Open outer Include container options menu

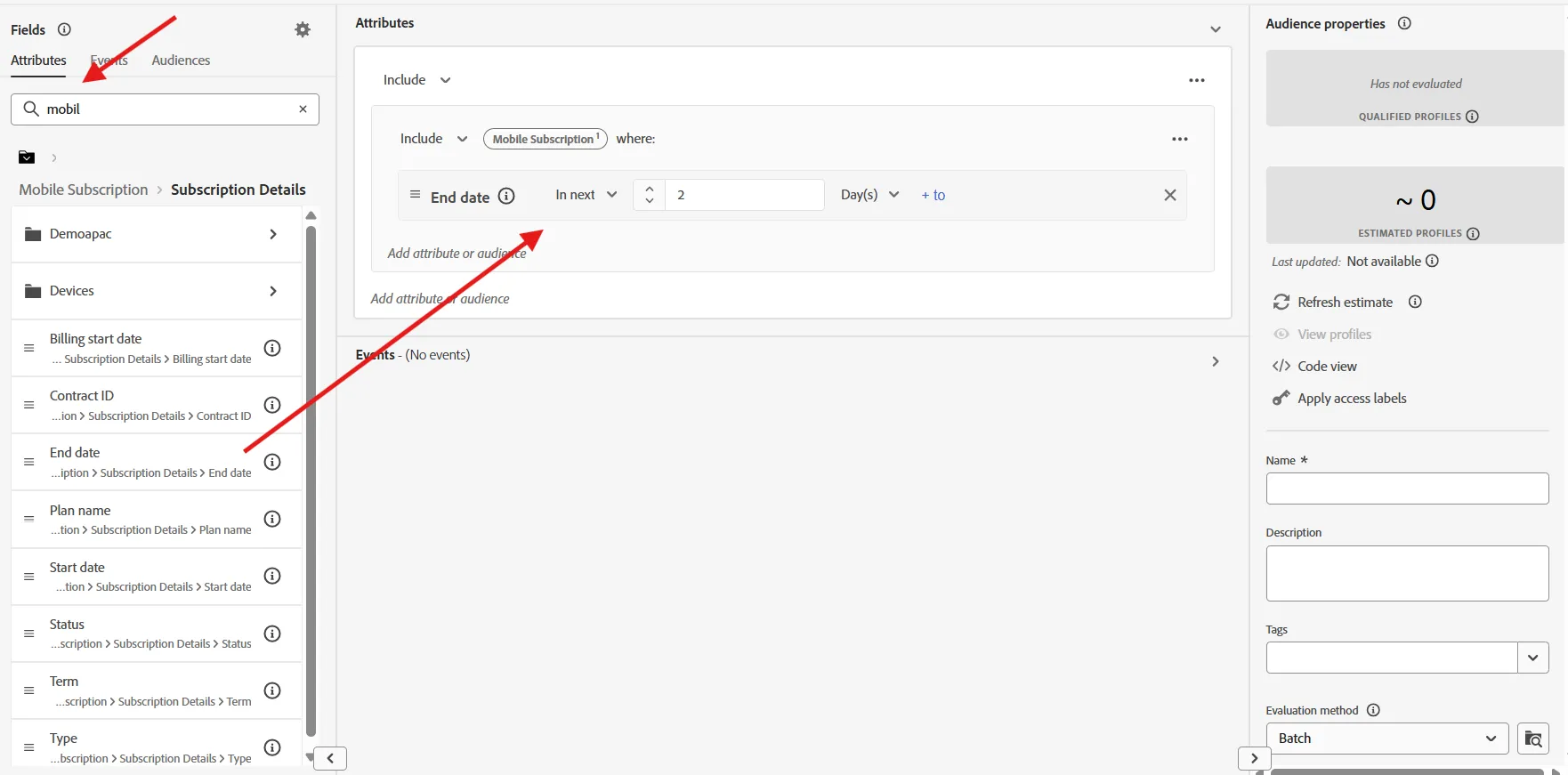(x=1197, y=80)
